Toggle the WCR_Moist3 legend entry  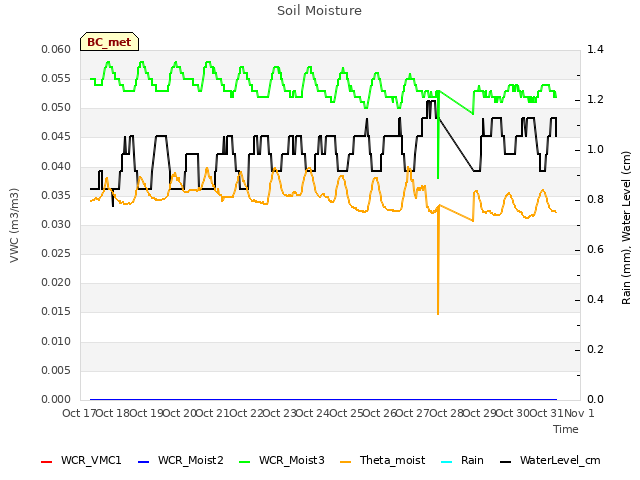point(282,461)
